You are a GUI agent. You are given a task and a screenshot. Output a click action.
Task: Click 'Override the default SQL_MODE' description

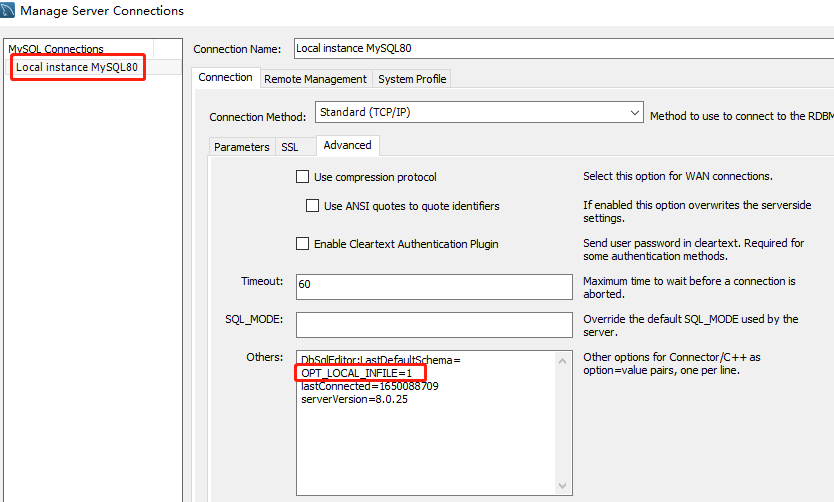pyautogui.click(x=690, y=325)
